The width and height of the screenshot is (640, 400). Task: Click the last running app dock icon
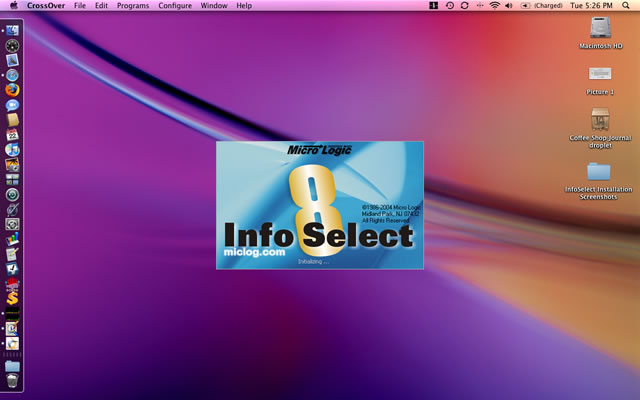[x=12, y=343]
